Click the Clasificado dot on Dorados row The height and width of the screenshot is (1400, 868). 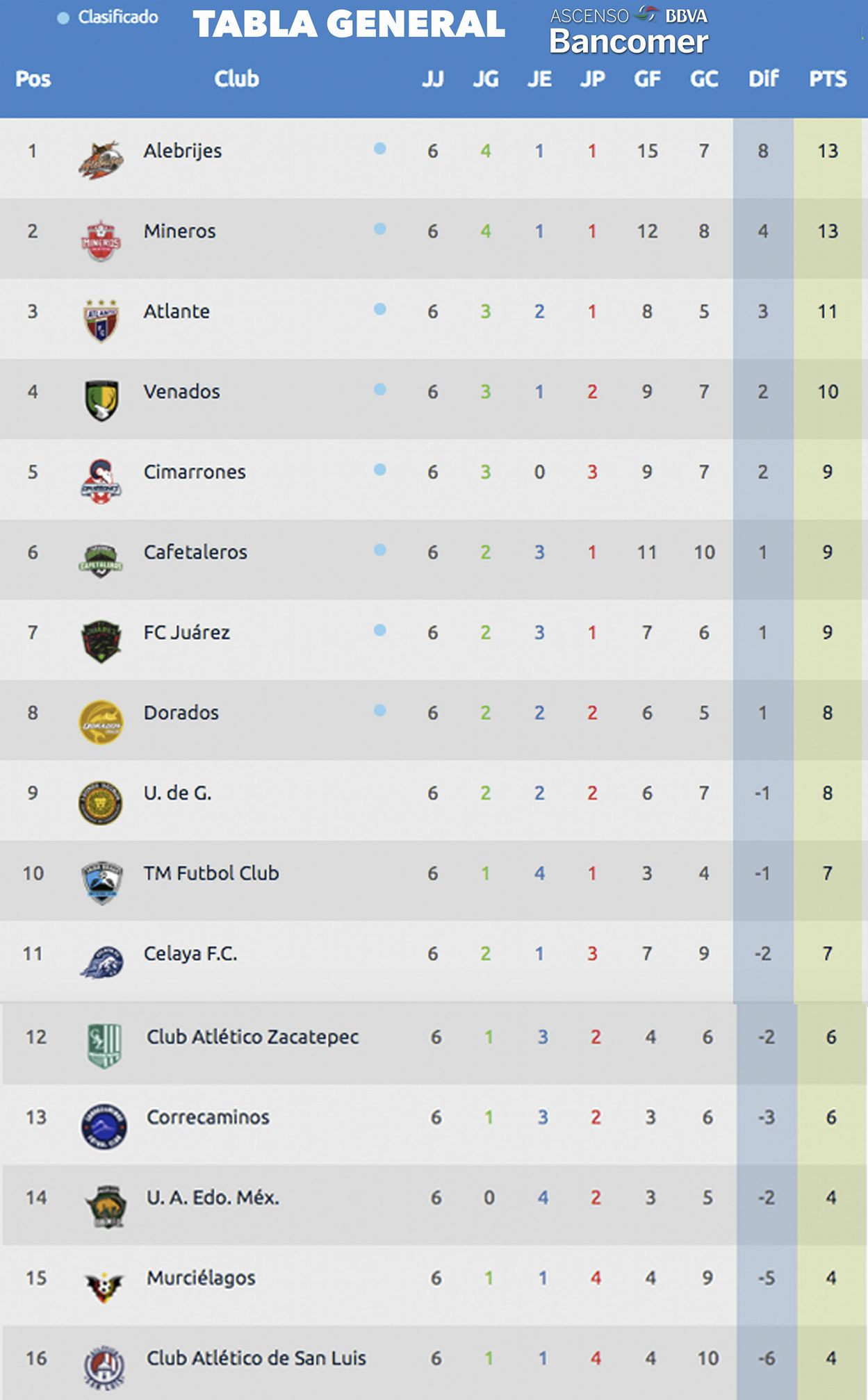click(x=380, y=710)
